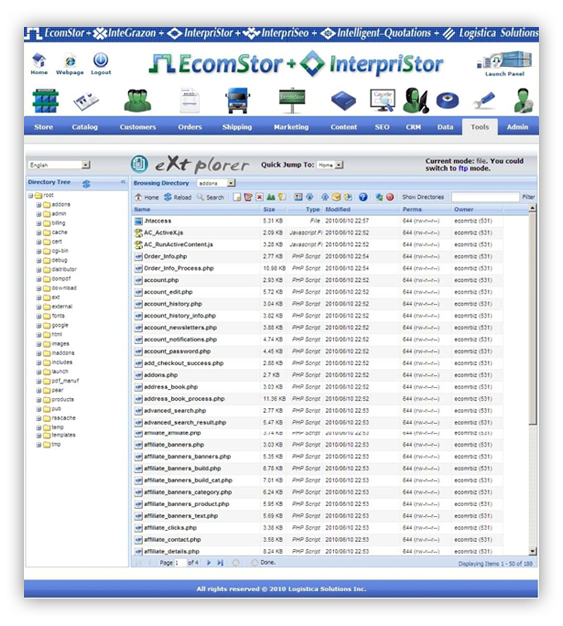
Task: Click the red round logout toolbar icon
Action: [x=390, y=197]
